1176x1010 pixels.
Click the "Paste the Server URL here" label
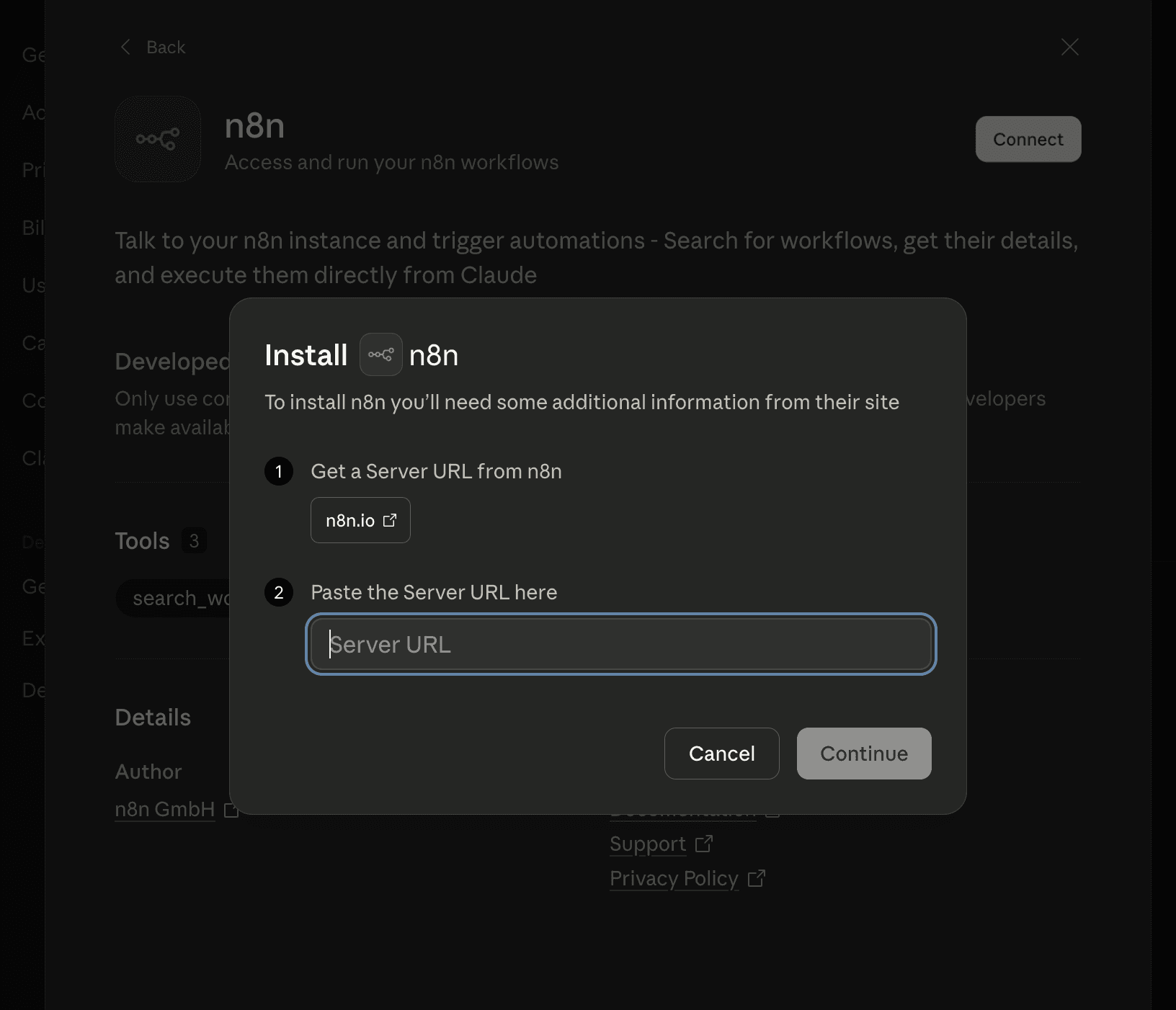434,592
